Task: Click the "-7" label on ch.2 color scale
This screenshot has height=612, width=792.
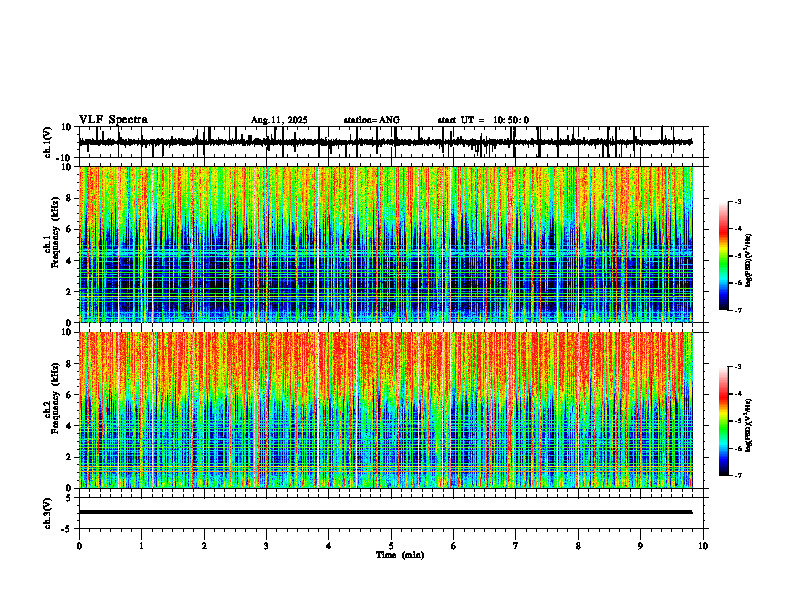Action: 738,476
